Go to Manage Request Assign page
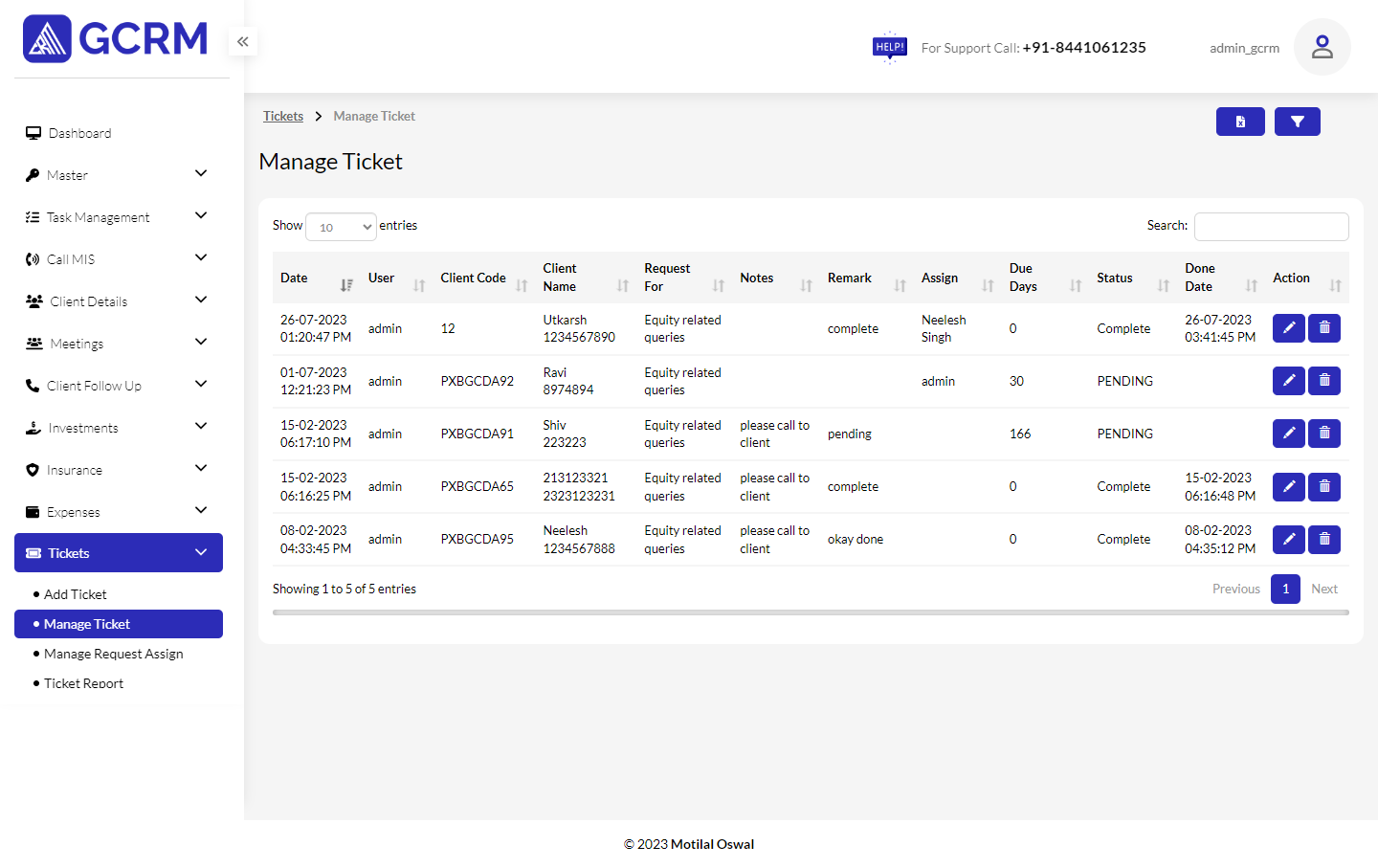 (113, 654)
